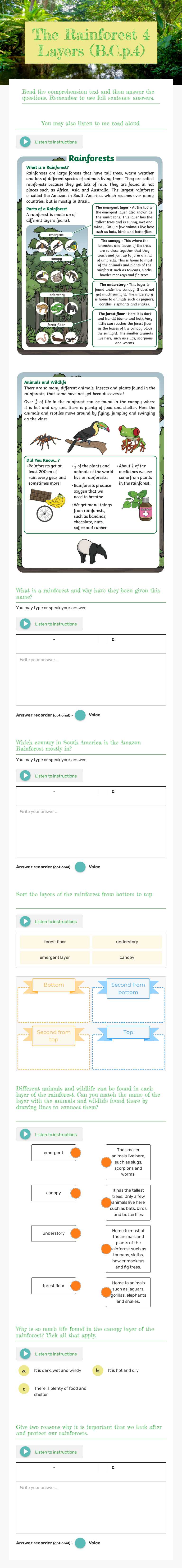Select the 'canopy' sorting tile
Screen dimensions: 182x1568
click(x=127, y=957)
